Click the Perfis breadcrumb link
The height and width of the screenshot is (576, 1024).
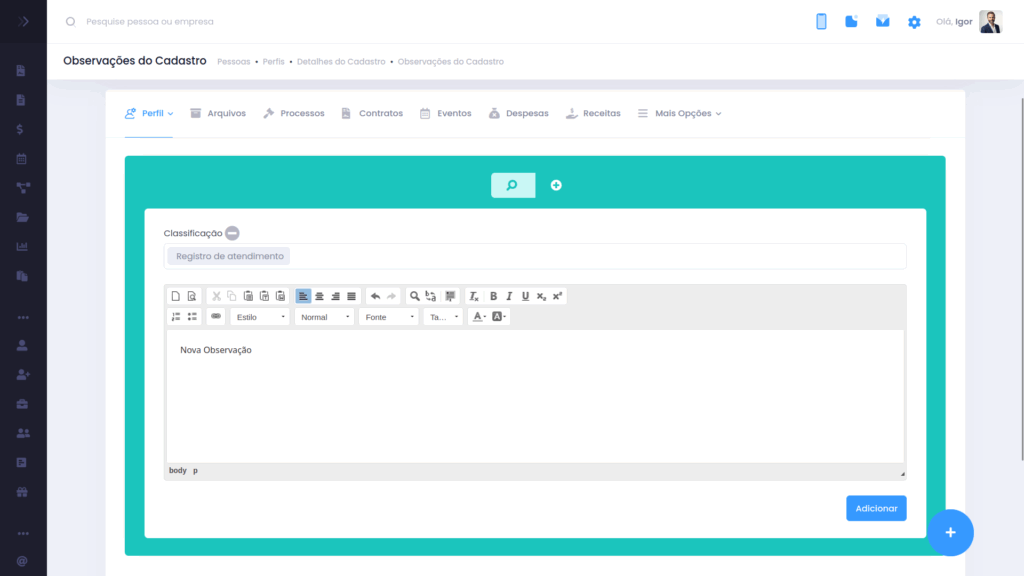[x=274, y=61]
